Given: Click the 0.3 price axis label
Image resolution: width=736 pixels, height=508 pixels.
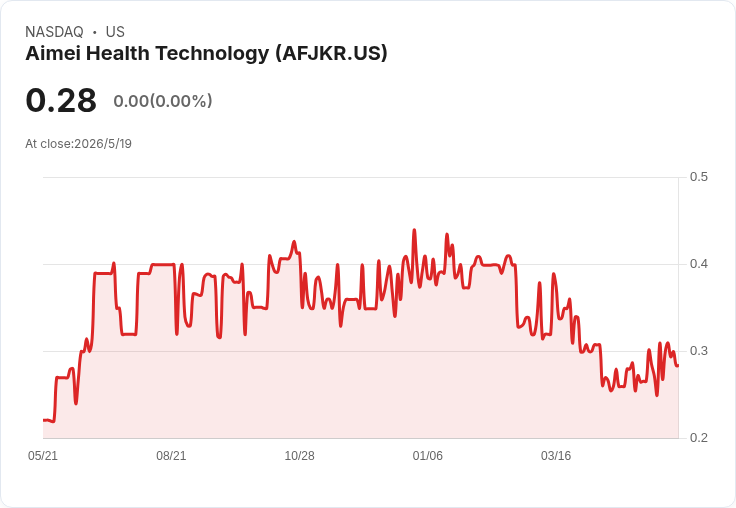Looking at the screenshot, I should 698,351.
